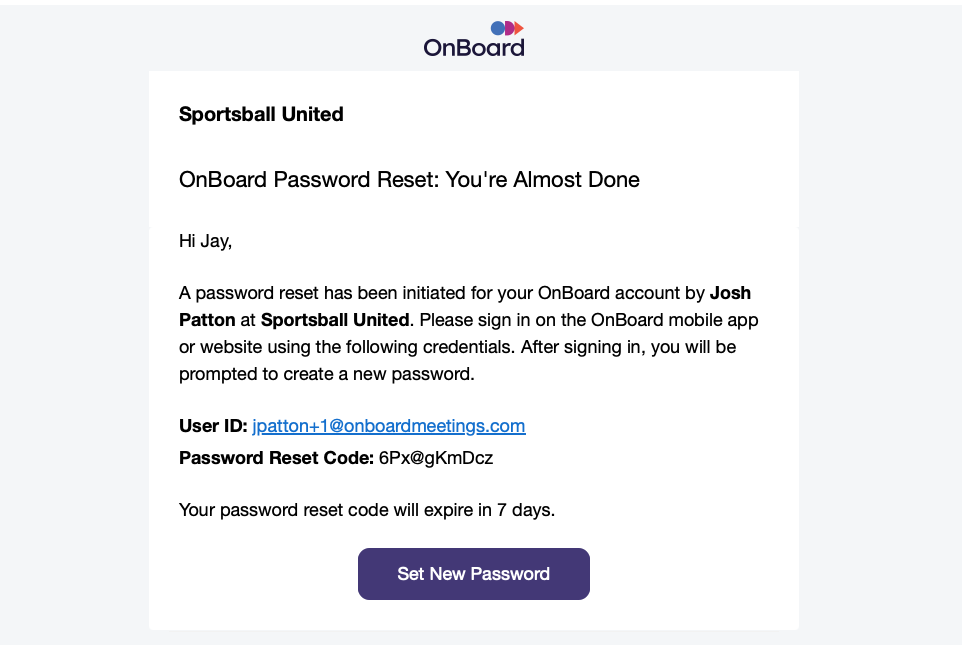Click the Password Reset Code label
Screen dimensions: 962x645
pyautogui.click(x=276, y=459)
